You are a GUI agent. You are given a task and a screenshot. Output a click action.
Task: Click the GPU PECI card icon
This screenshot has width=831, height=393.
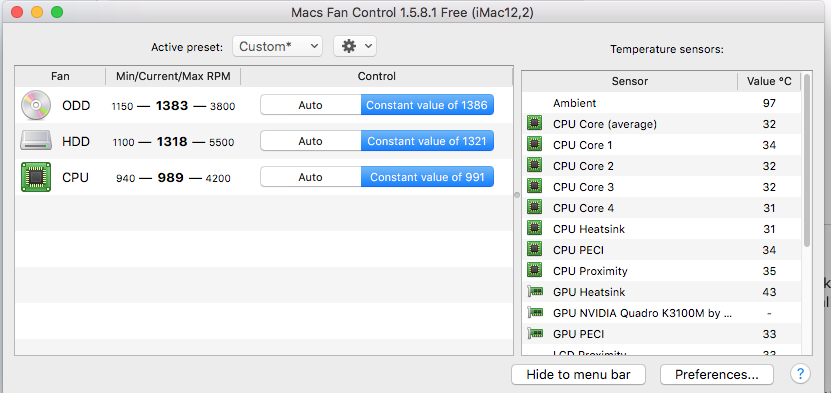point(536,334)
